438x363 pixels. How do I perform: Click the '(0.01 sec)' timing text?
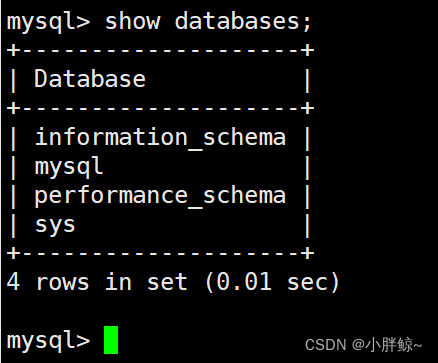(x=272, y=282)
